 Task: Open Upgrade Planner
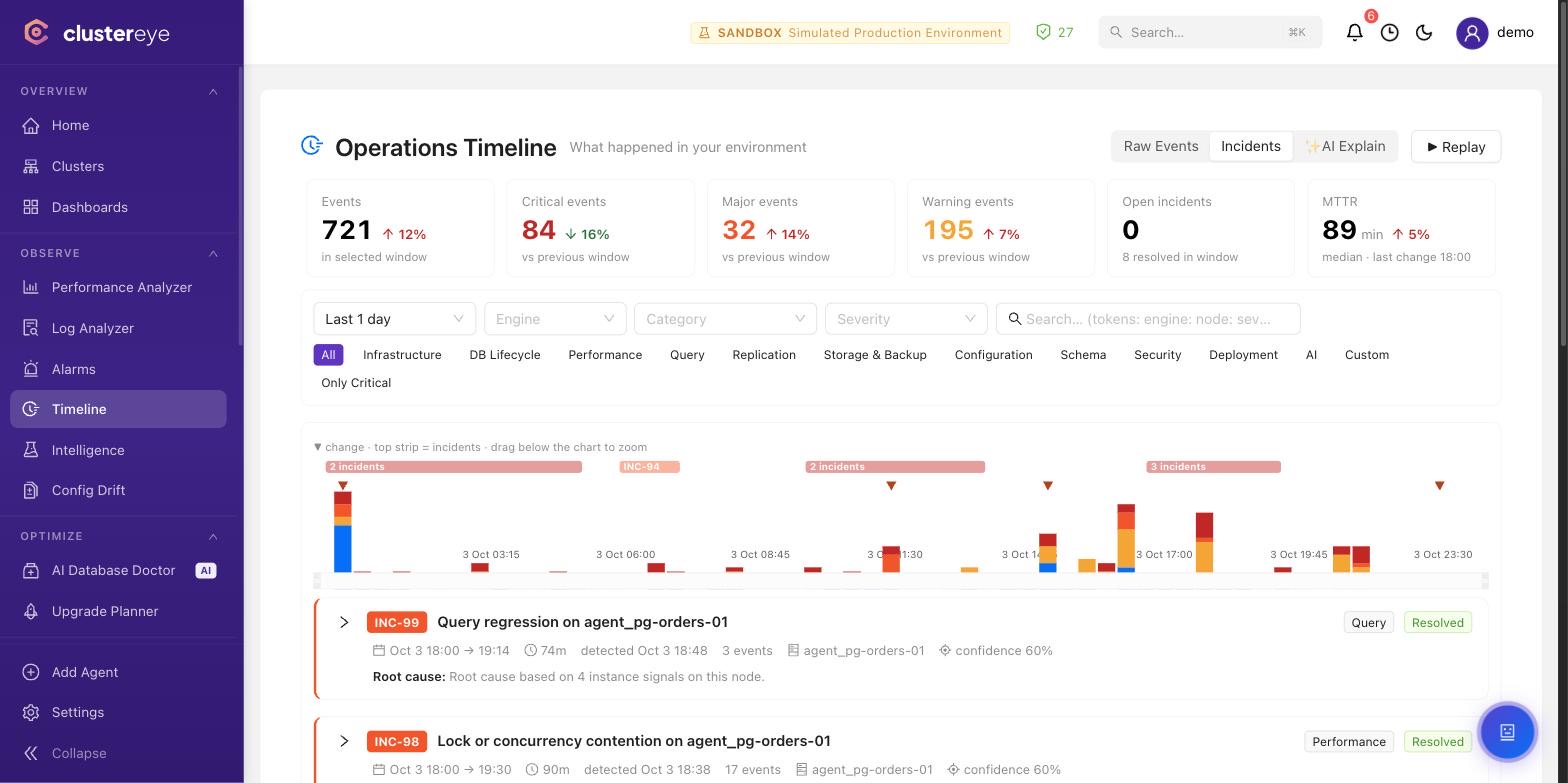pyautogui.click(x=118, y=611)
